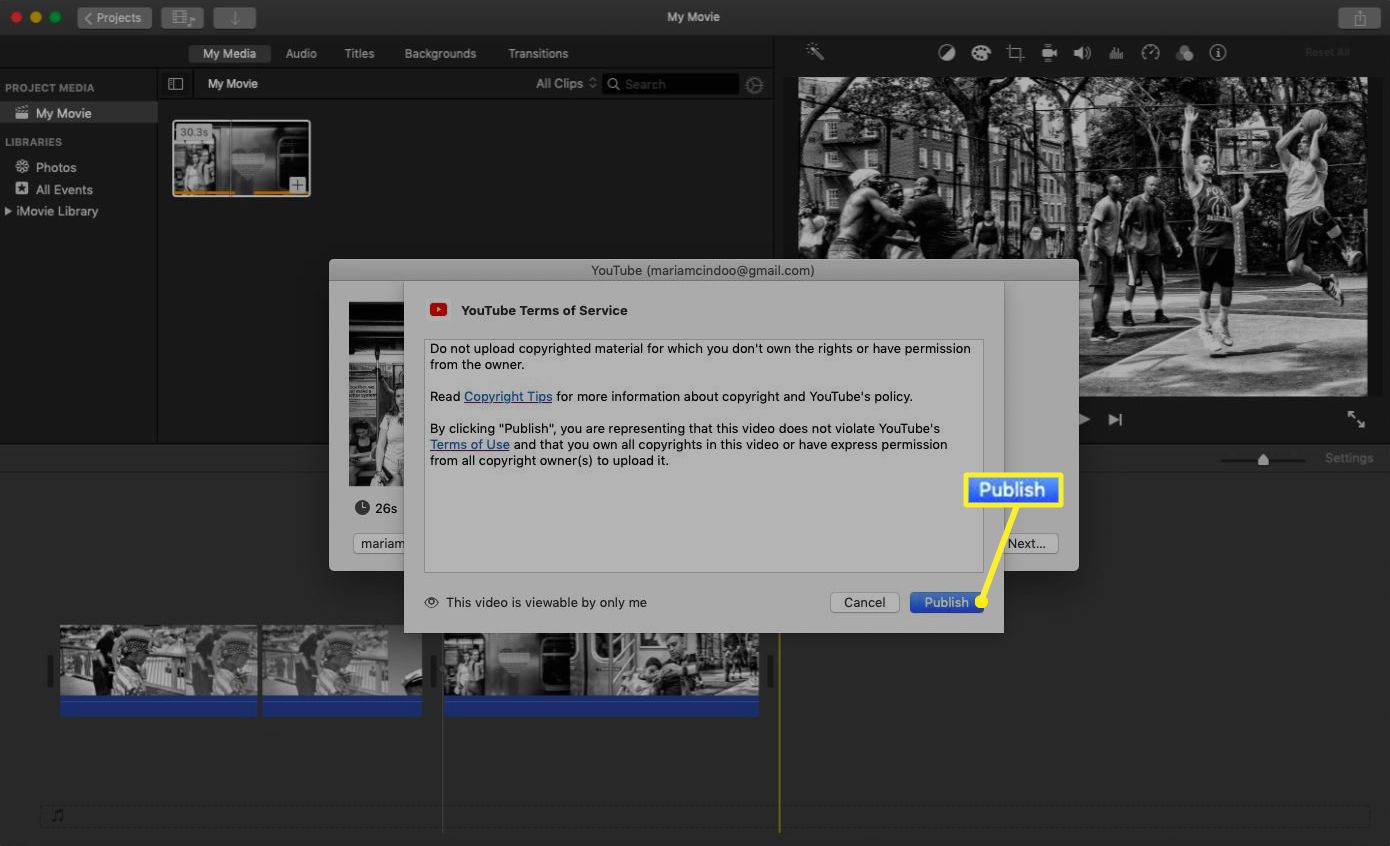Click the YouTube logo in the dialog
The height and width of the screenshot is (846, 1390).
pyautogui.click(x=438, y=310)
